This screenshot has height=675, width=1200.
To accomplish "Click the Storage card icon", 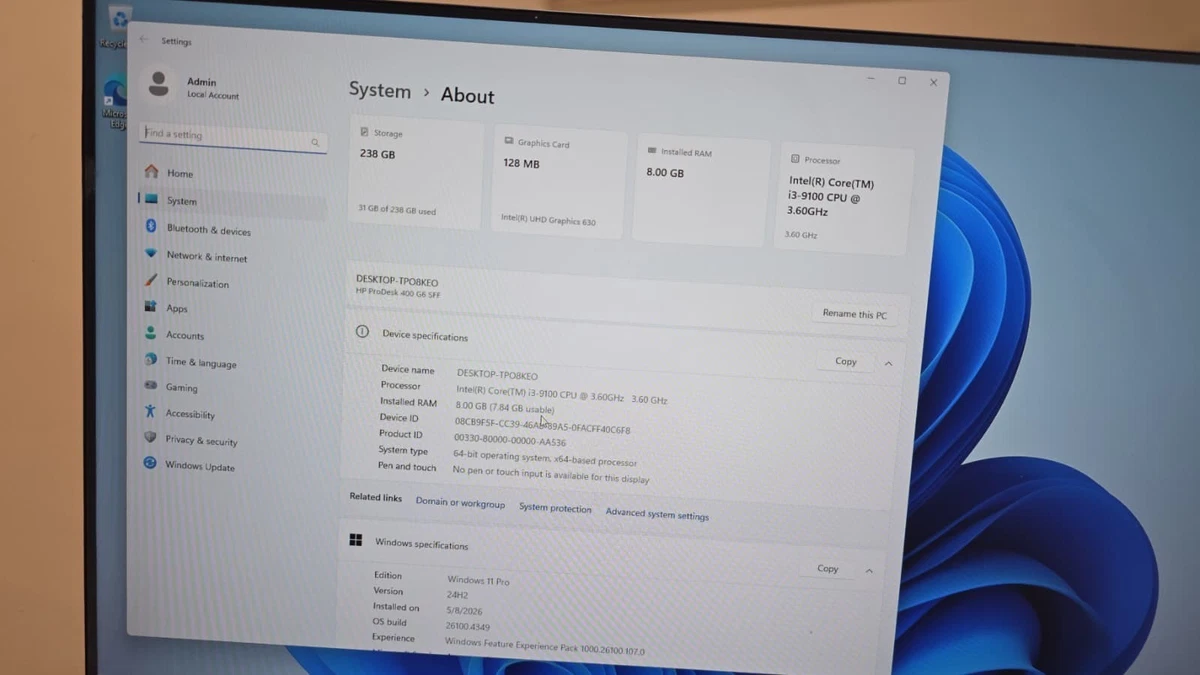I will [364, 132].
